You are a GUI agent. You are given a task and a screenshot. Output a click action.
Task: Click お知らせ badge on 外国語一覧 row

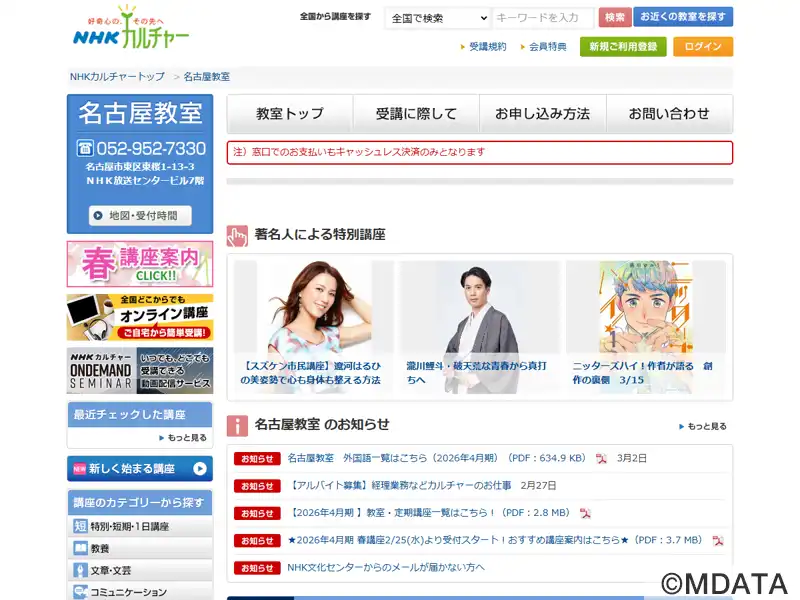point(257,459)
